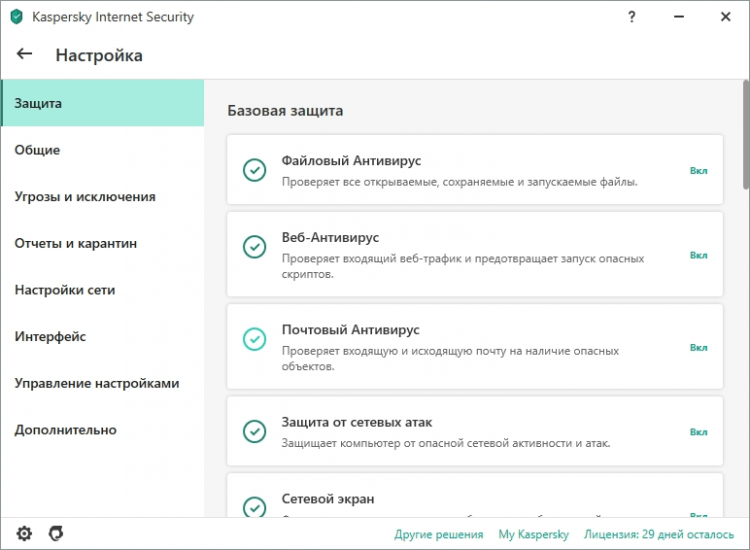This screenshot has width=750, height=550.
Task: Click Веб-Антивирус checkmark status icon
Action: click(x=255, y=247)
